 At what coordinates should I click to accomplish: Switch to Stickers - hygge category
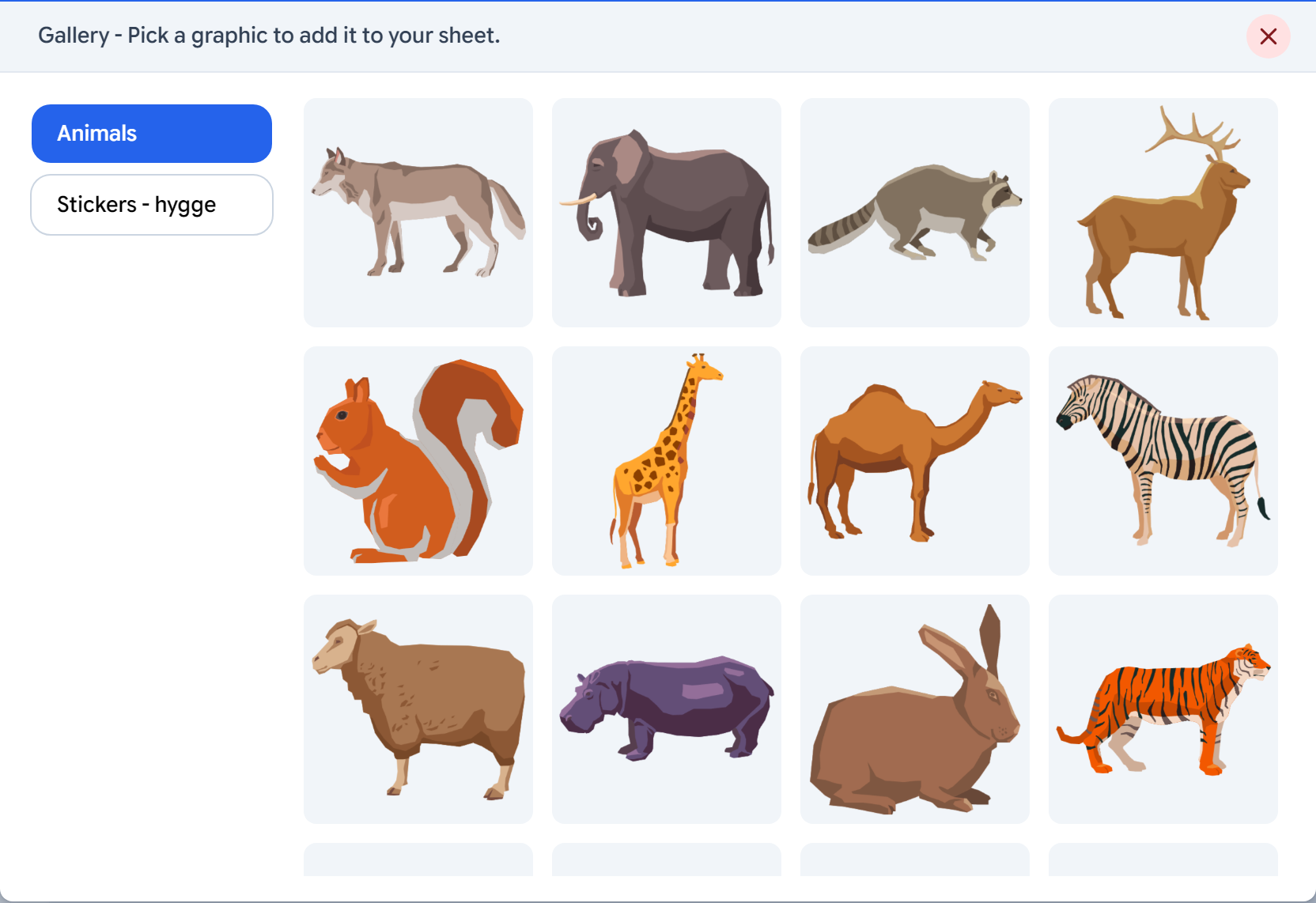click(x=152, y=205)
